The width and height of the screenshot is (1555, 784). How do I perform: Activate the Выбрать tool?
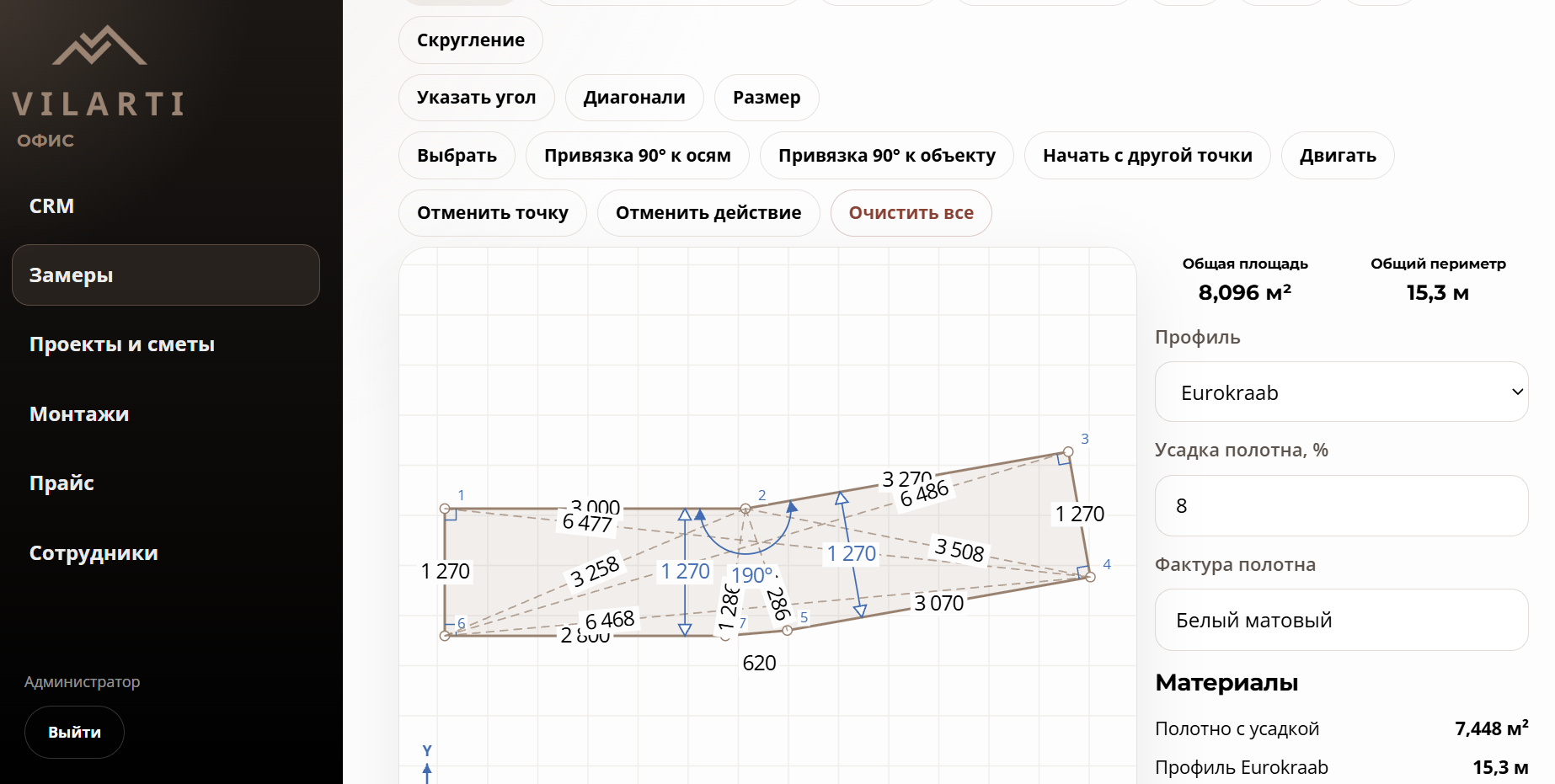pyautogui.click(x=457, y=156)
